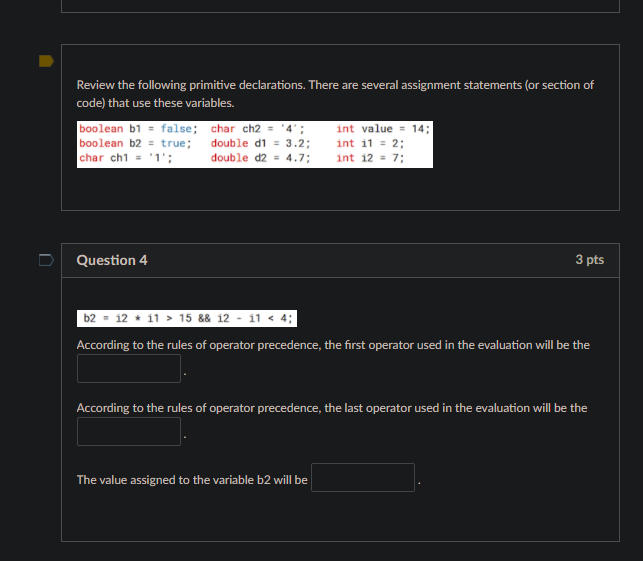The image size is (643, 561).
Task: Click the double d1 = 3.2 declaration
Action: 260,143
